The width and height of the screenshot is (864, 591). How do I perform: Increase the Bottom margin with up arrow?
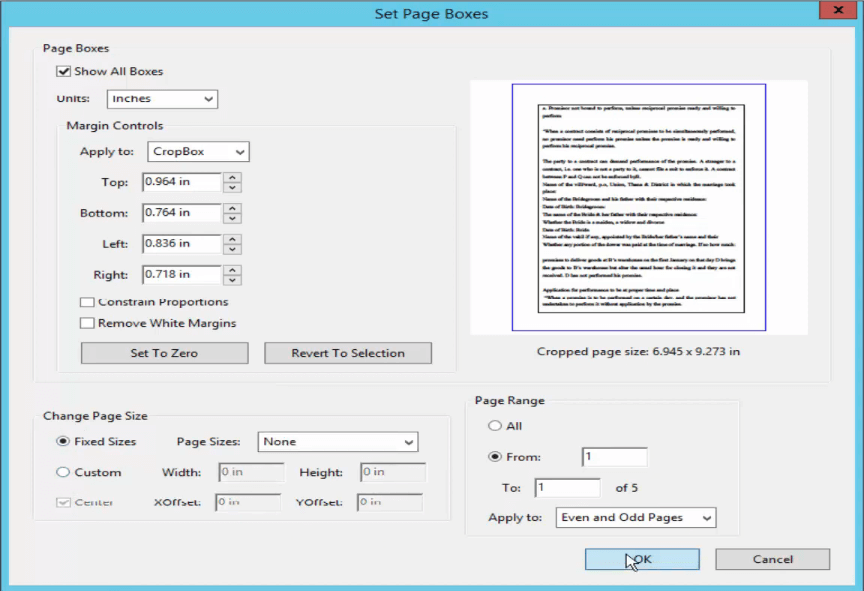[232, 208]
